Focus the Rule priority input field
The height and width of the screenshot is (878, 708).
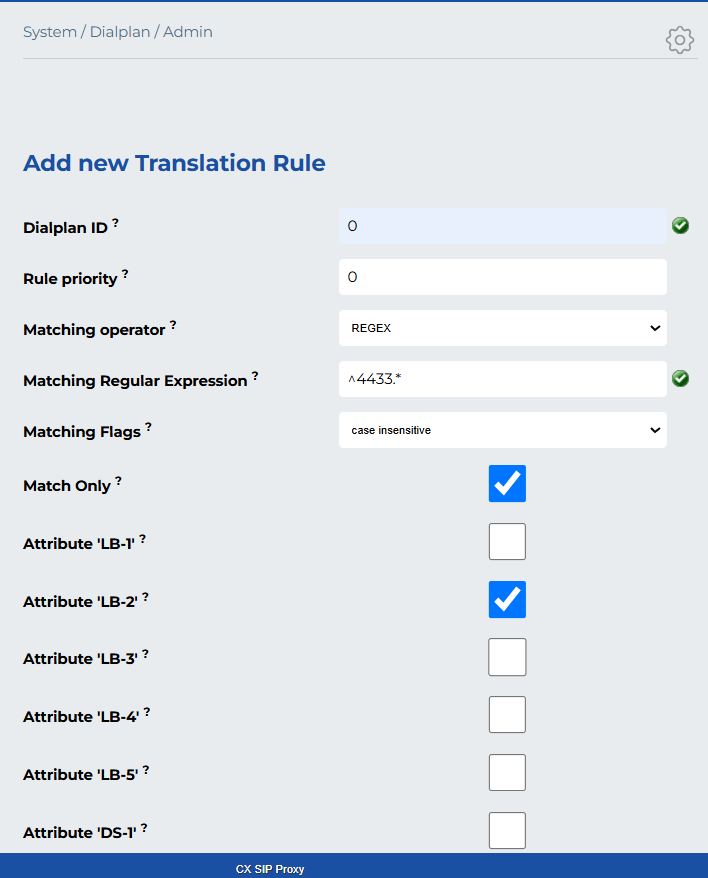tap(502, 277)
